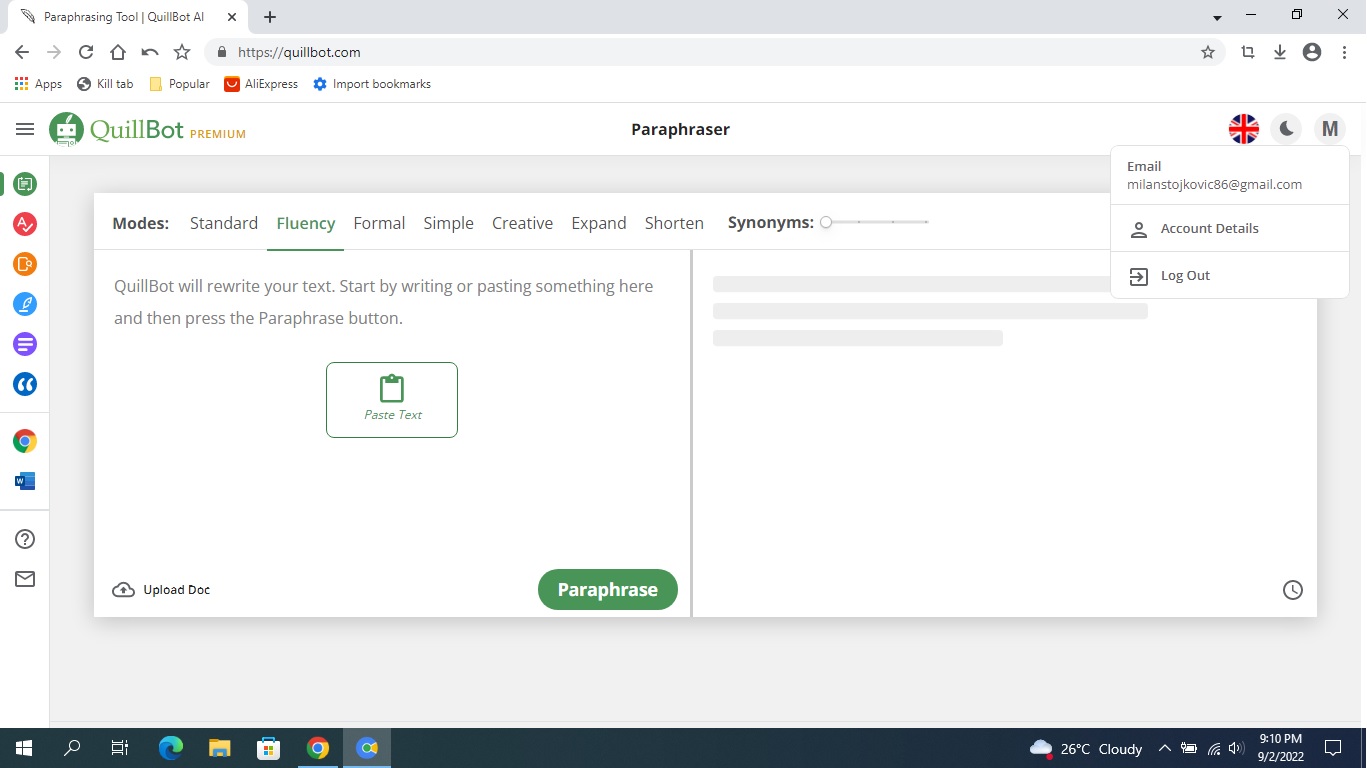Select the Shorten mode
Screen dimensions: 1367x768
pos(674,223)
